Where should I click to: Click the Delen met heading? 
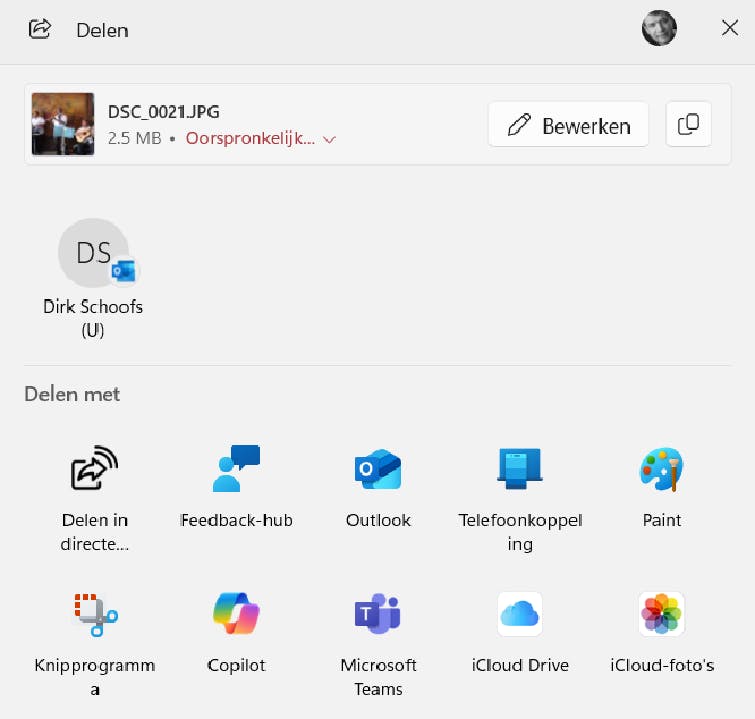click(72, 394)
